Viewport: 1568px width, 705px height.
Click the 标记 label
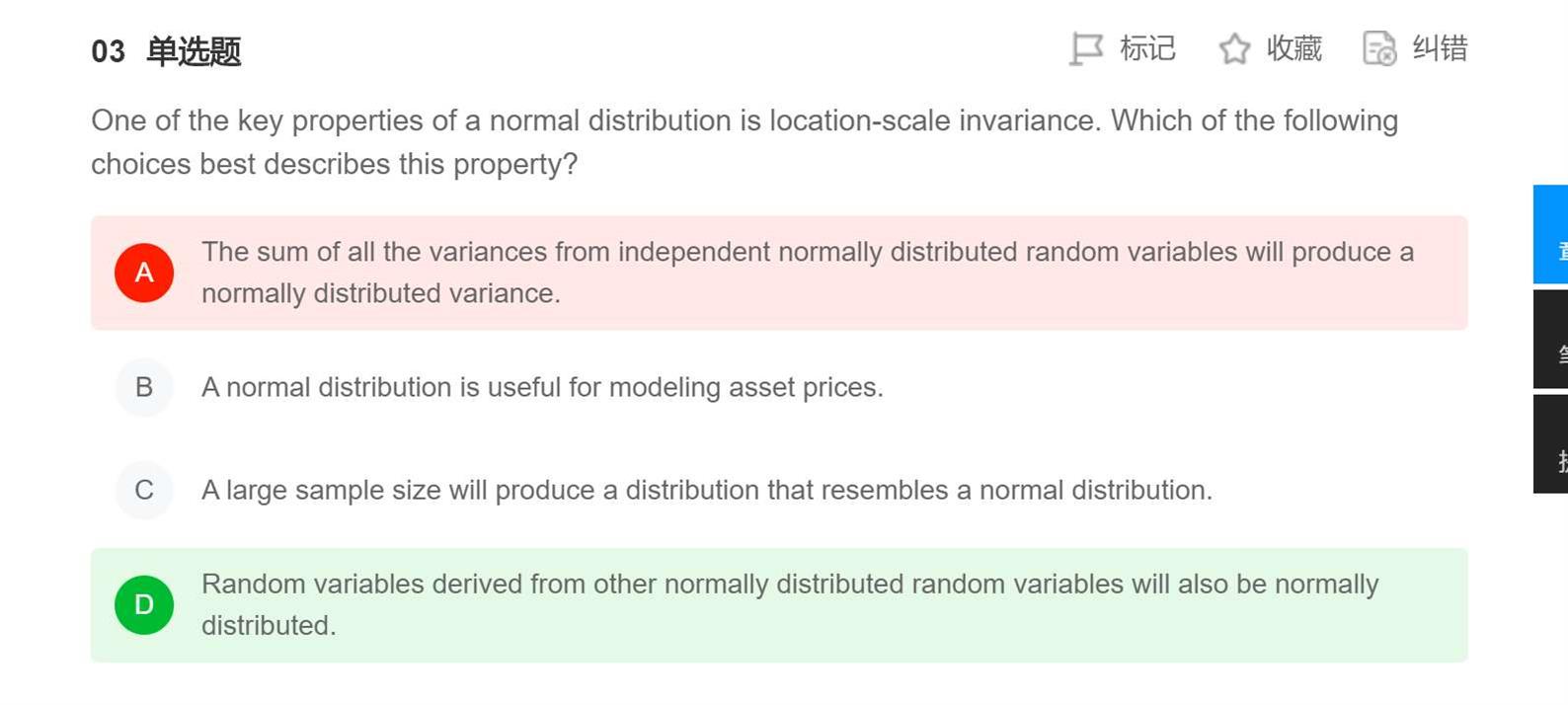coord(1147,48)
